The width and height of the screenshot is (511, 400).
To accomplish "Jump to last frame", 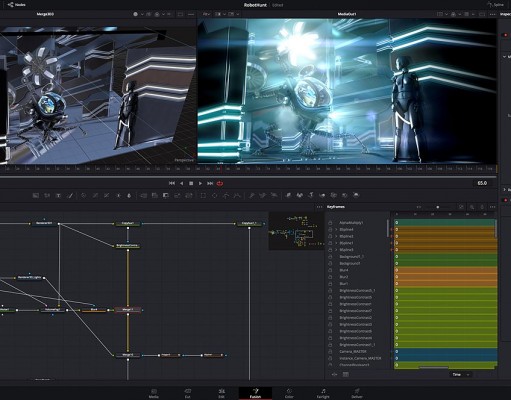I will point(210,183).
